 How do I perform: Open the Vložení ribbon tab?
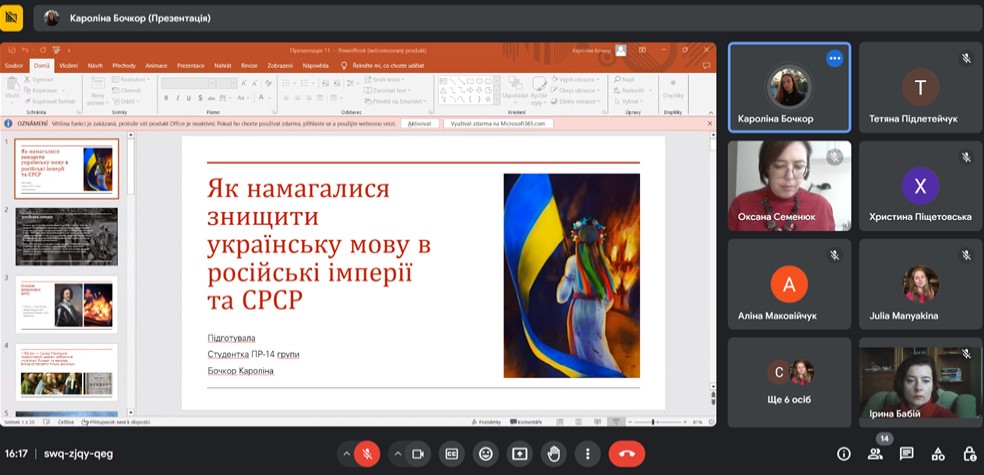pyautogui.click(x=68, y=65)
